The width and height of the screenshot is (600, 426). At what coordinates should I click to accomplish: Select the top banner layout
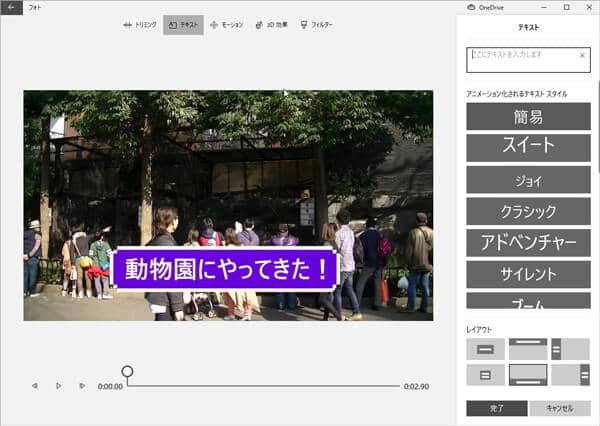[x=528, y=349]
